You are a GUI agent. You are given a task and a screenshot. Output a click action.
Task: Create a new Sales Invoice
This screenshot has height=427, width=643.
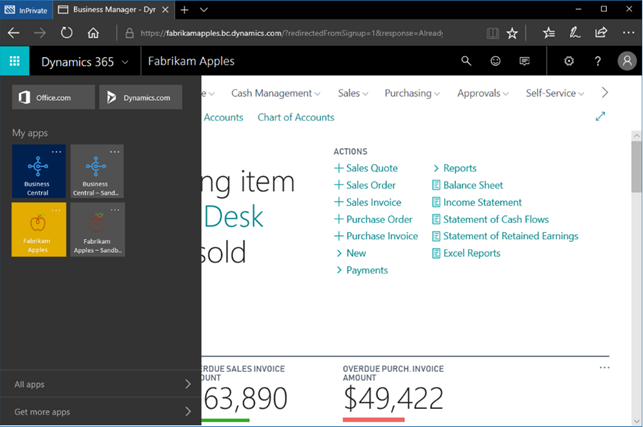coord(367,202)
